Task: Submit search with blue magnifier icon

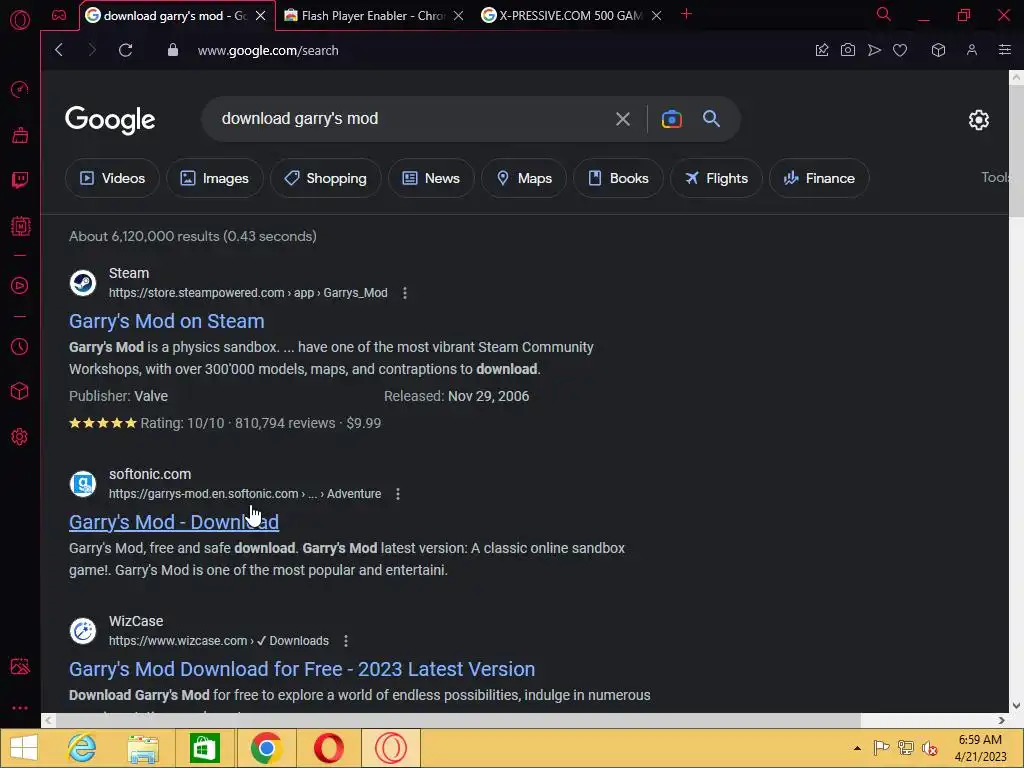Action: (711, 119)
